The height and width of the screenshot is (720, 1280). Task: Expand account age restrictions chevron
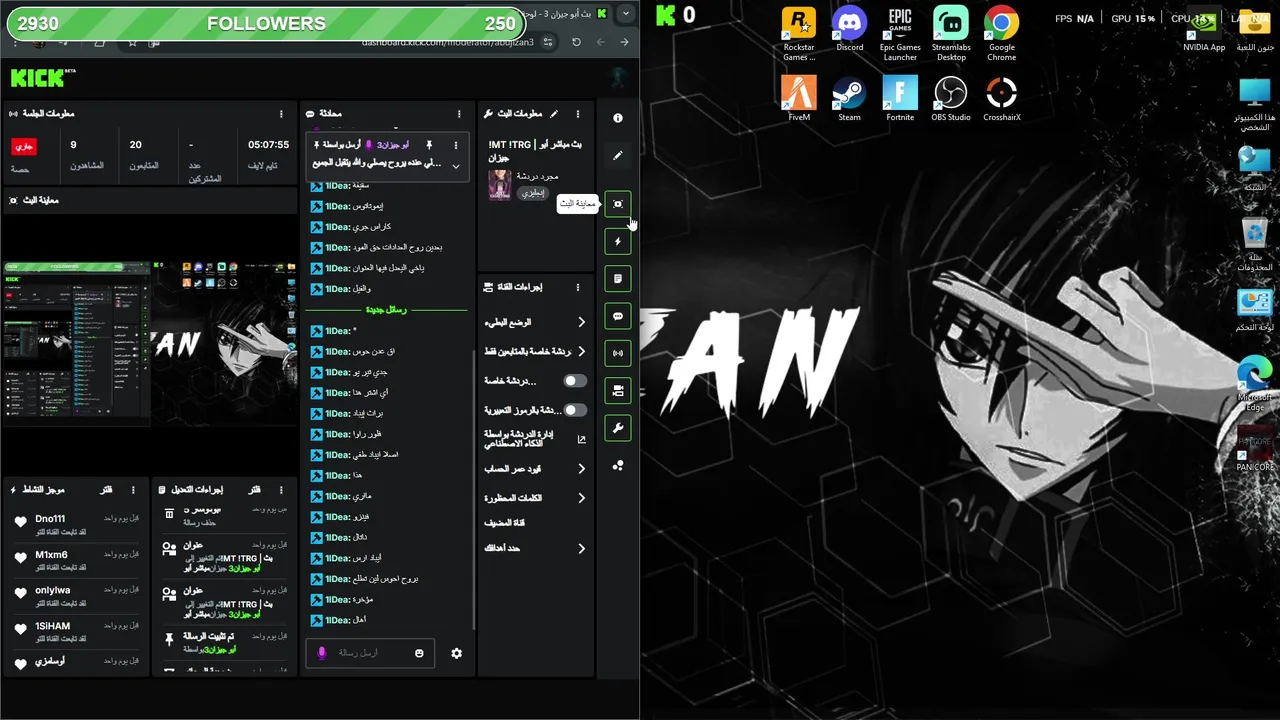(581, 469)
